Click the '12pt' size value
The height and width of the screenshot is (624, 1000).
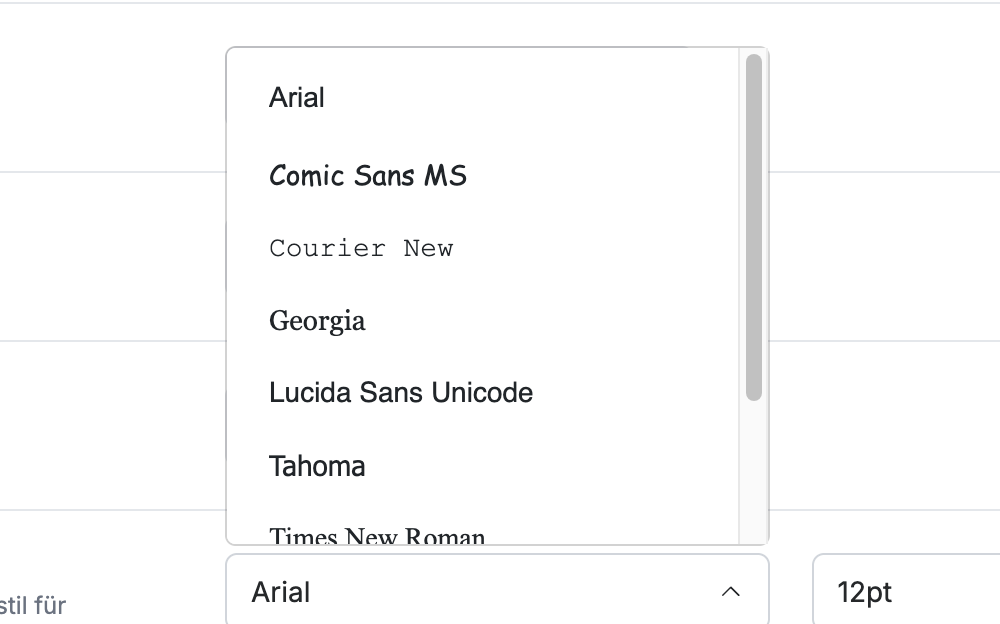pyautogui.click(x=864, y=593)
